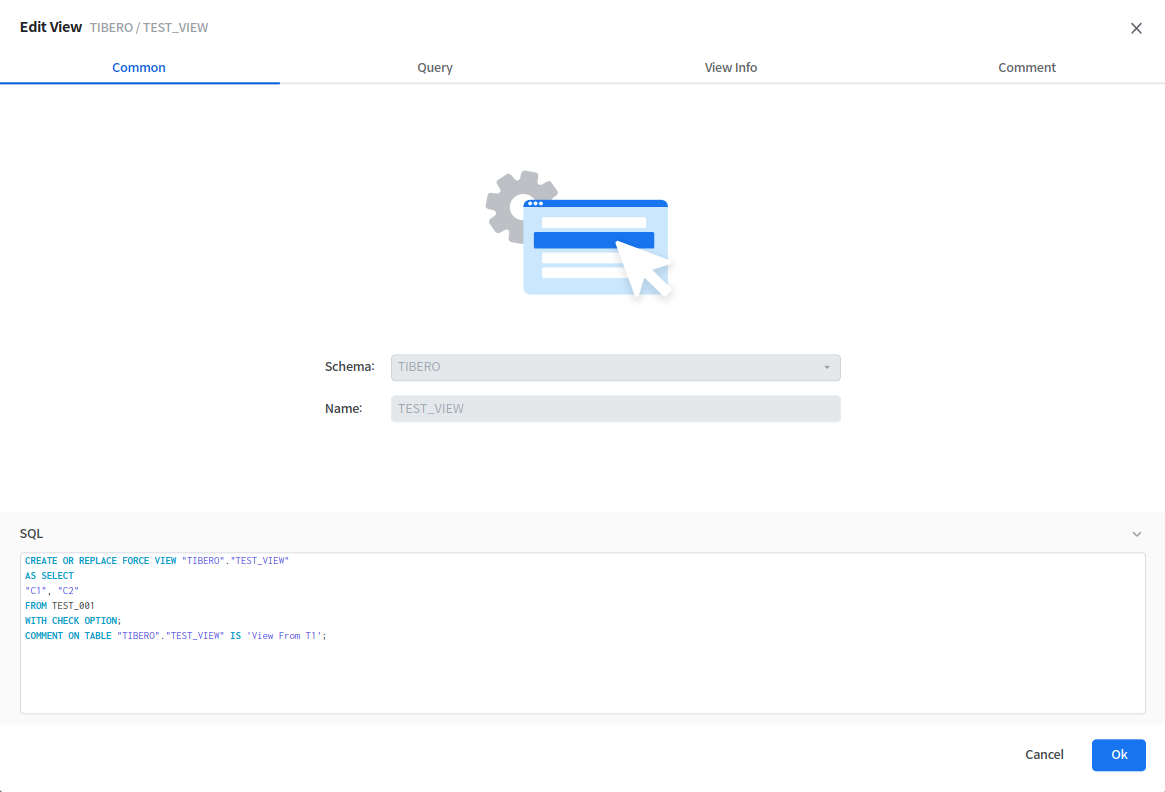Click the CREATE OR REPLACE line in SQL
Screen dimensions: 1165x792
click(x=157, y=561)
